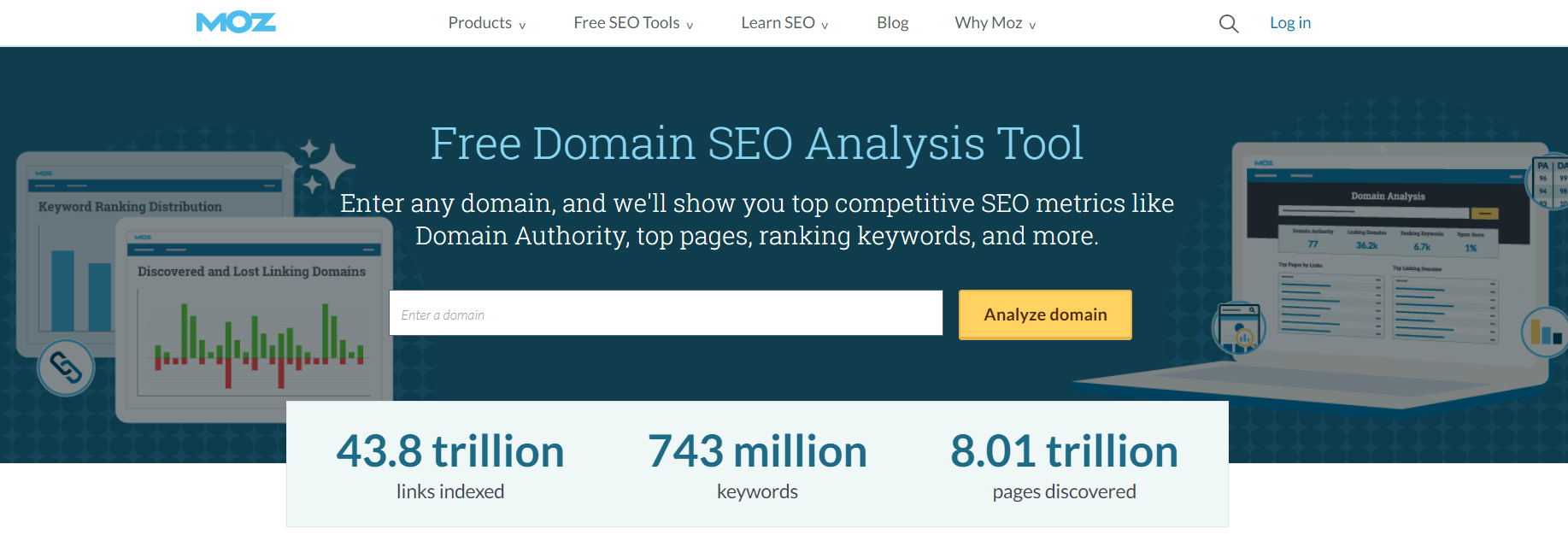Click the Analyze domain button
The image size is (1568, 535).
pos(1045,315)
